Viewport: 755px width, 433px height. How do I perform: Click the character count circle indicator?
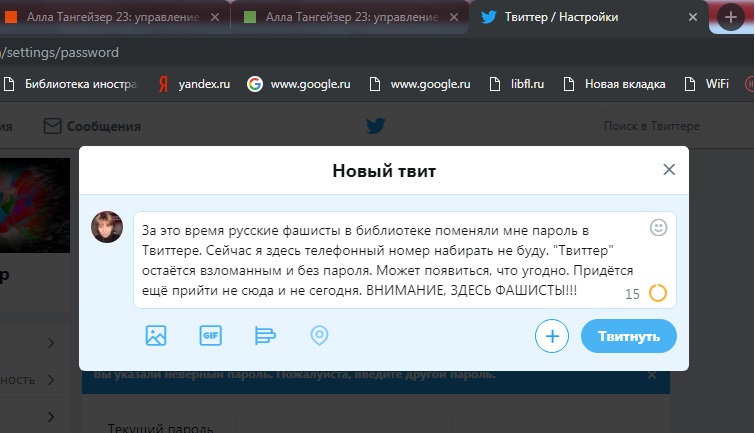click(x=658, y=293)
